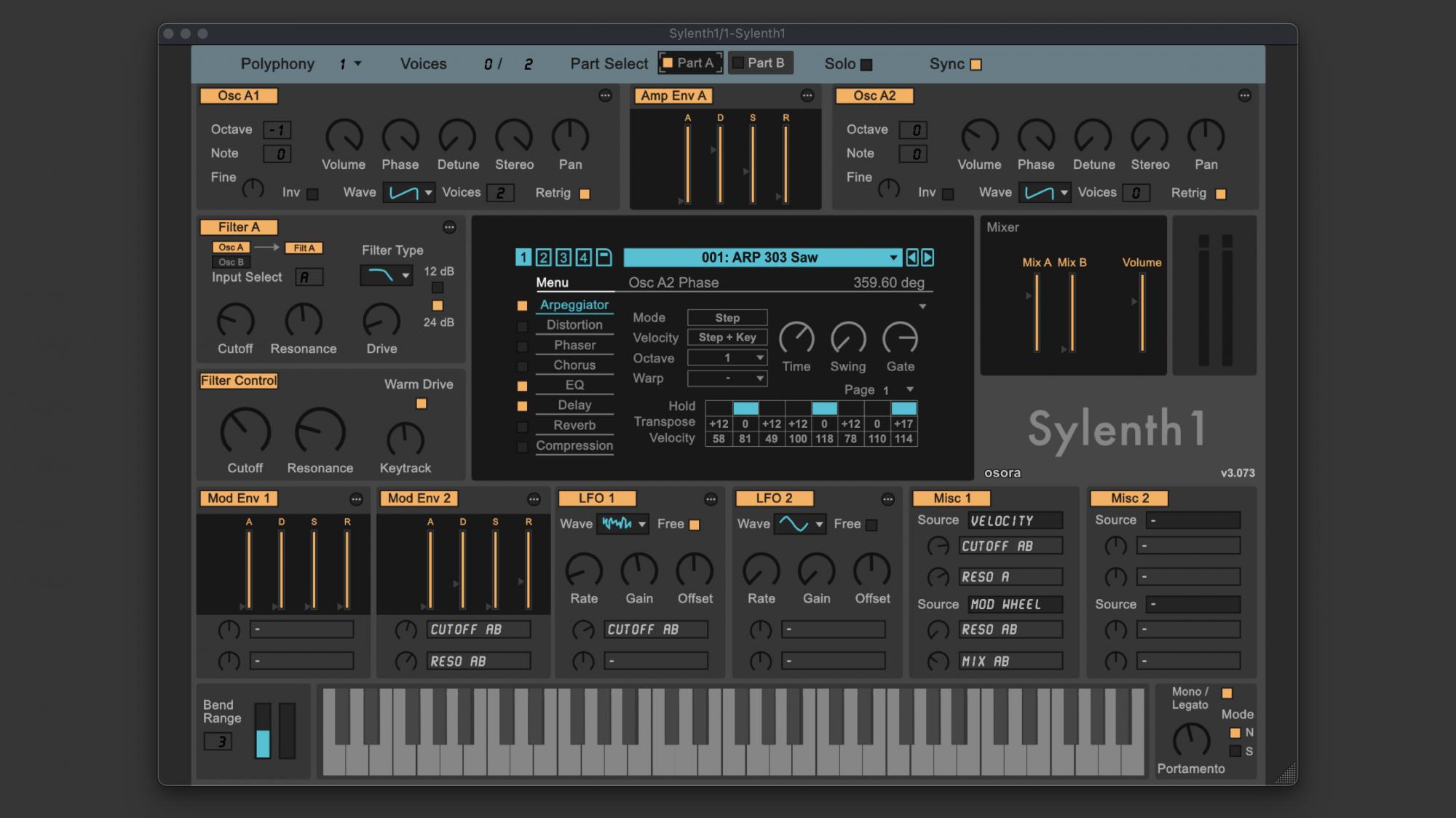Switch to Part A
The width and height of the screenshot is (1456, 818).
690,63
